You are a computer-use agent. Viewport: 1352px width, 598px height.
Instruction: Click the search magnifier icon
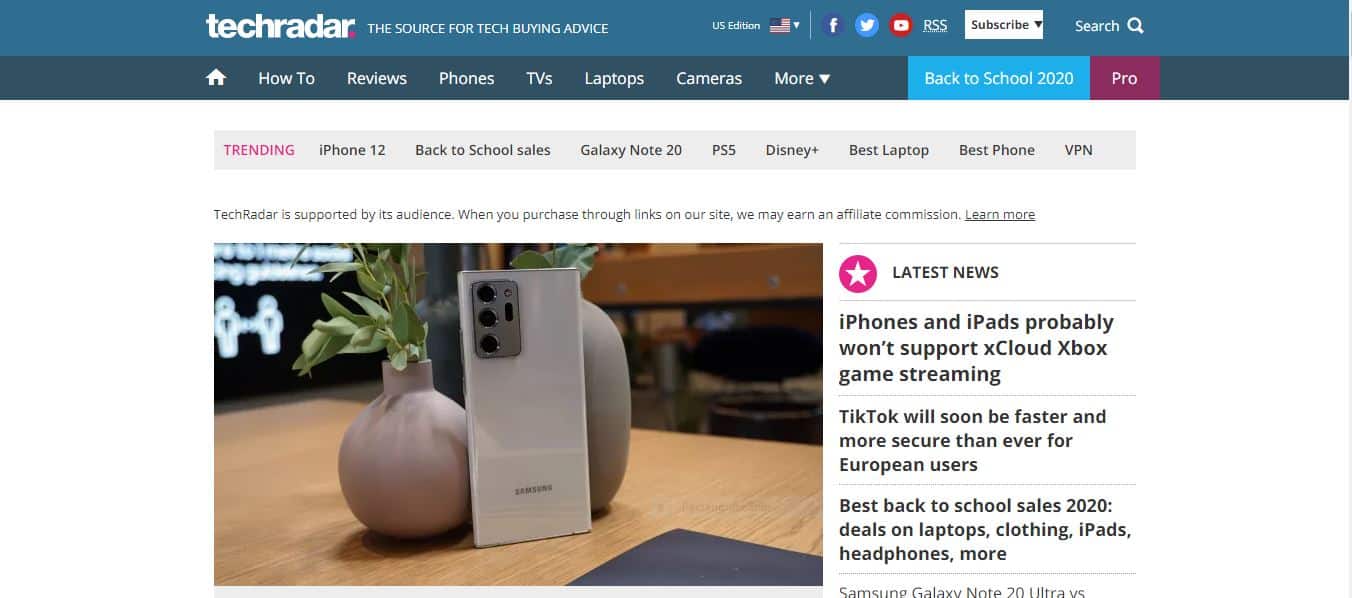pos(1135,26)
